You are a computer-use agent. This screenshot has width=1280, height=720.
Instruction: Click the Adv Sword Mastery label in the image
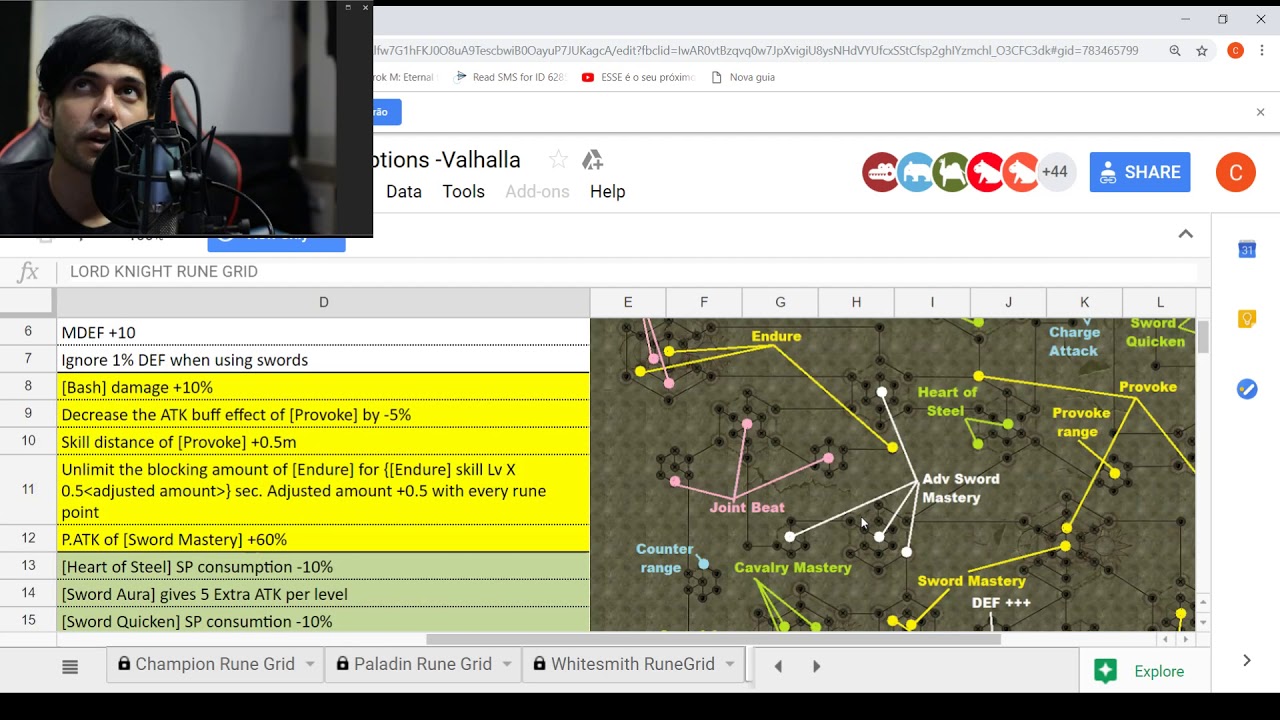coord(960,488)
